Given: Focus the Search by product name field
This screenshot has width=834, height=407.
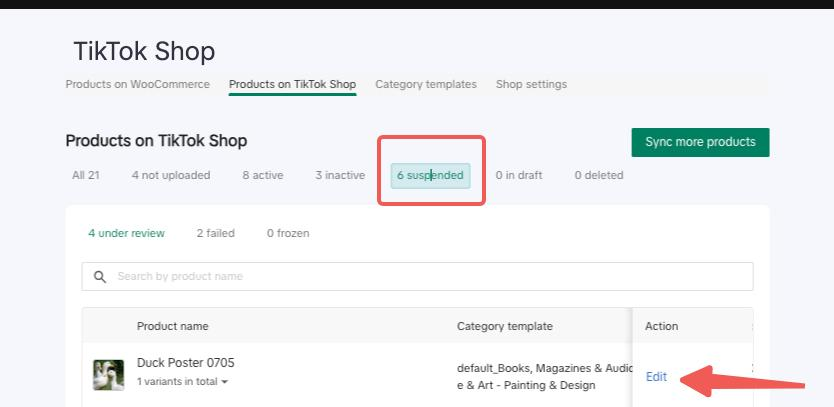Looking at the screenshot, I should 430,276.
